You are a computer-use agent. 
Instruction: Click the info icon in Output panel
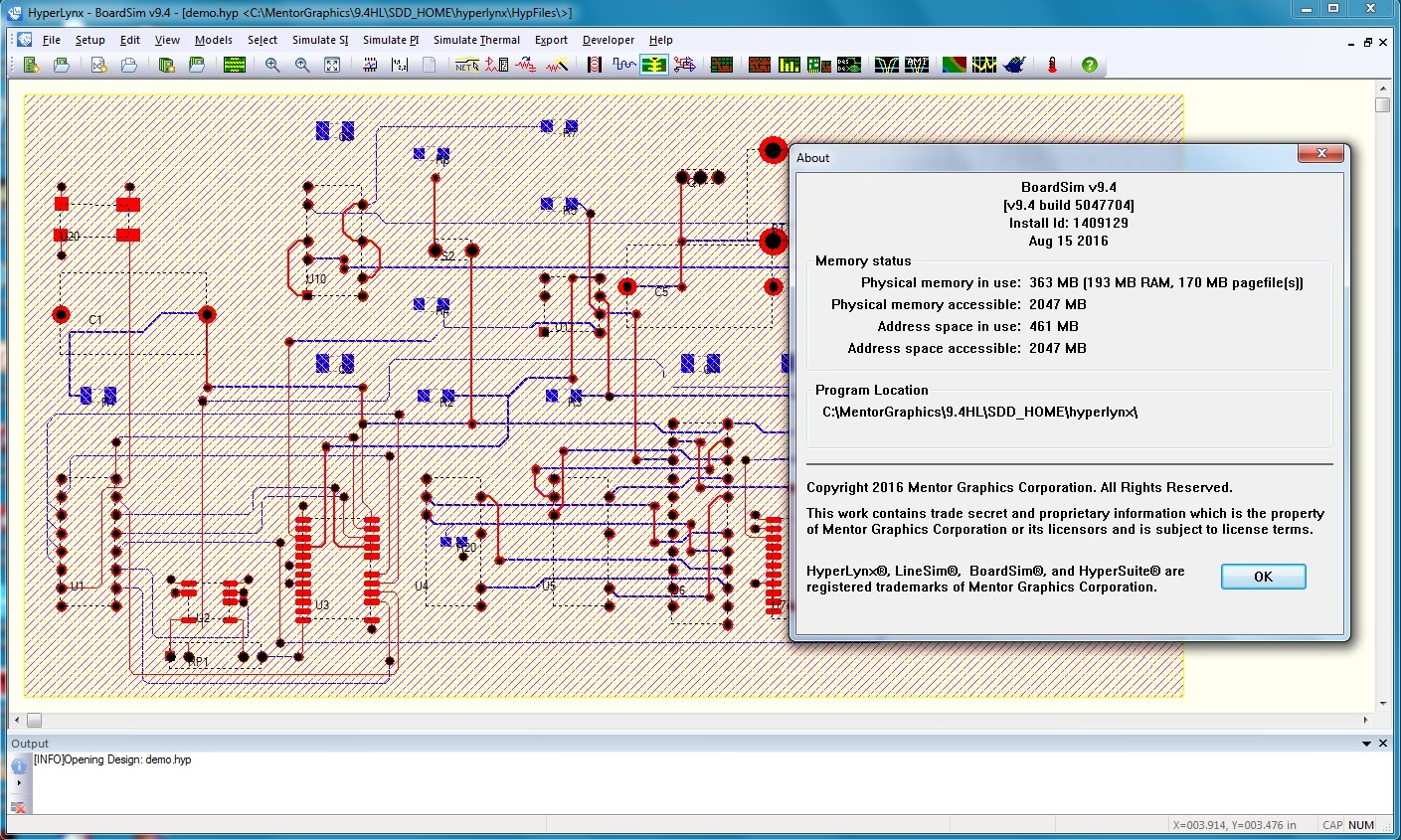(19, 765)
